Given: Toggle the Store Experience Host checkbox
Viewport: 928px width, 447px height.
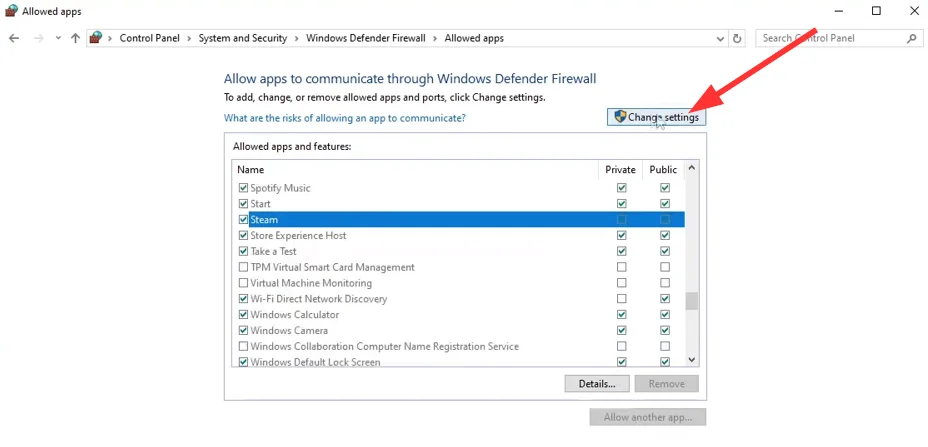Looking at the screenshot, I should click(x=243, y=235).
